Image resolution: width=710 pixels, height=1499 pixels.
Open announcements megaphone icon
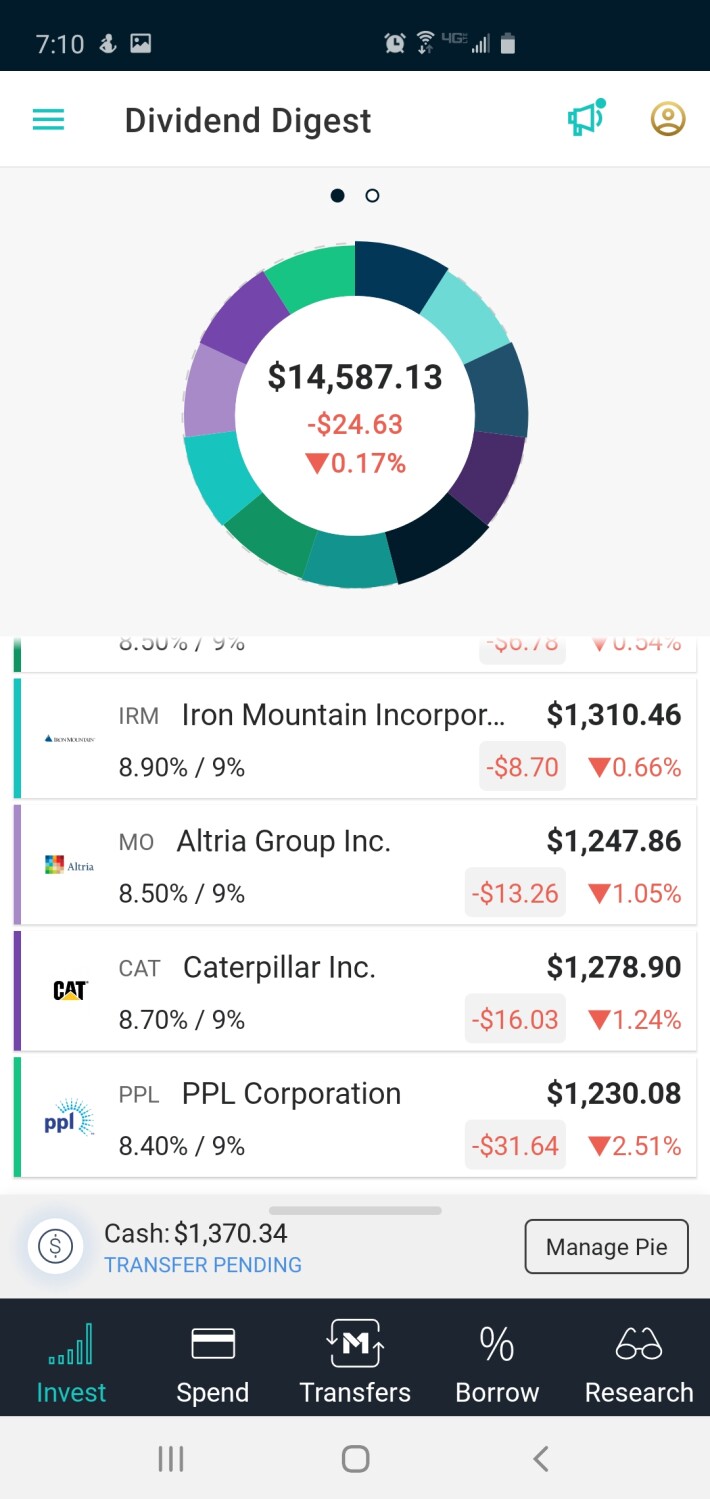pos(587,119)
